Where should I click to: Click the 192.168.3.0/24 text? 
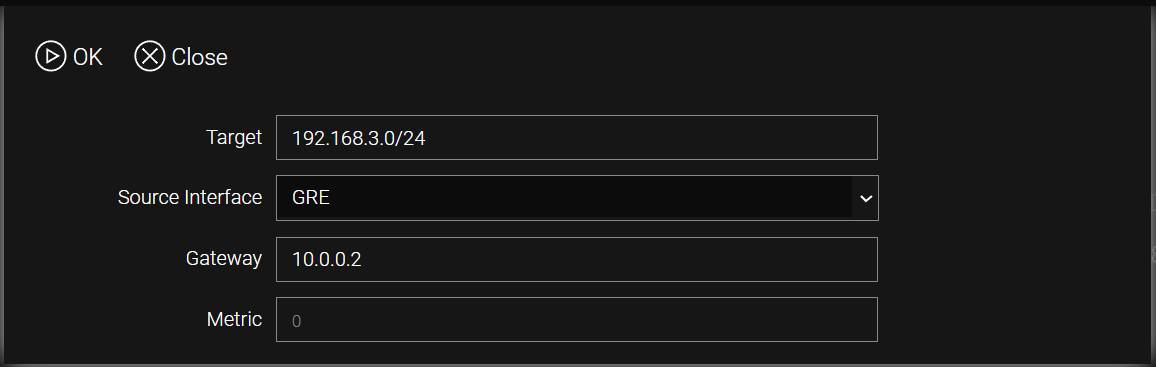[358, 139]
